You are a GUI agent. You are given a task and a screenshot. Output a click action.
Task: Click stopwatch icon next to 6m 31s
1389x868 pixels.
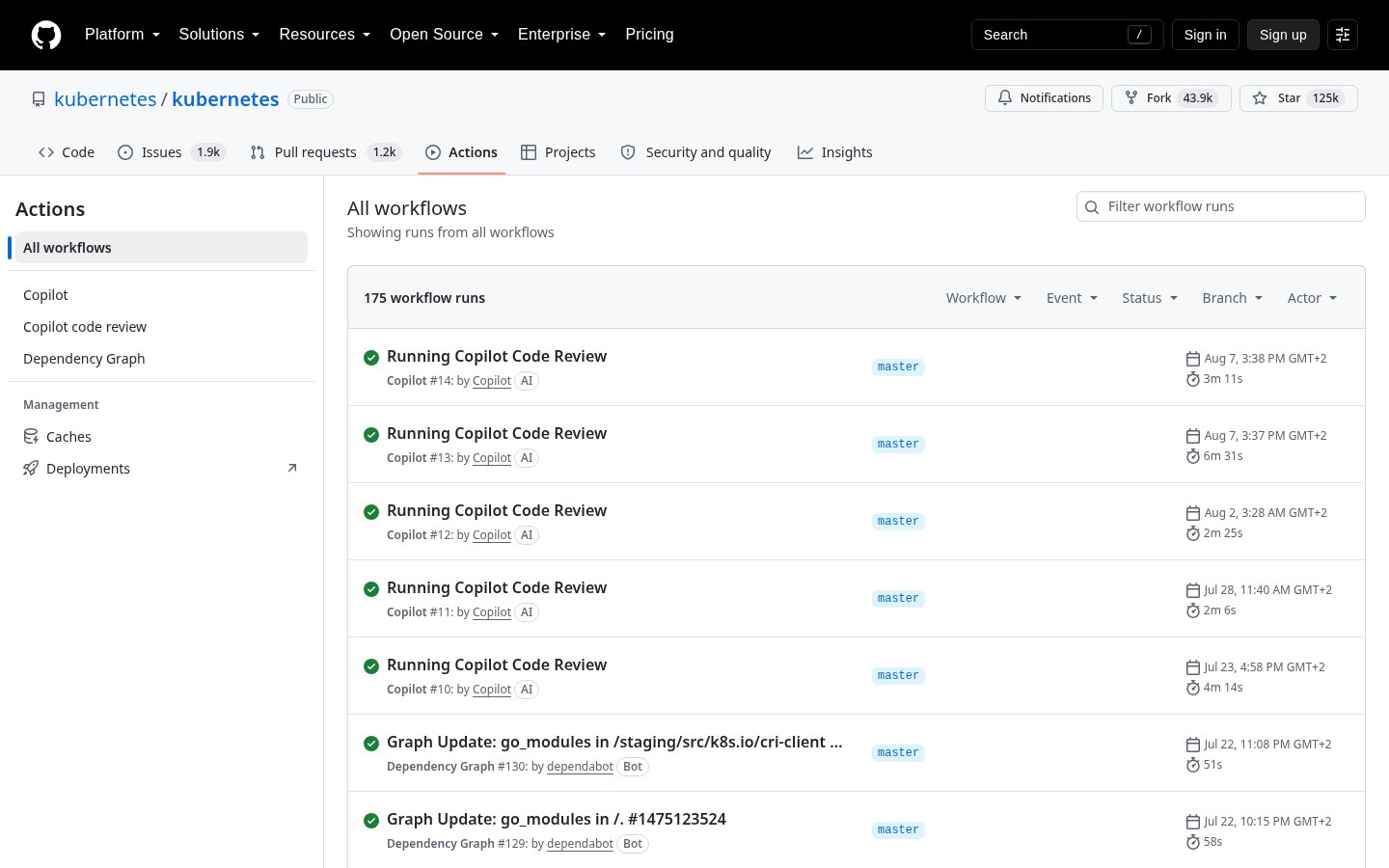click(1193, 456)
